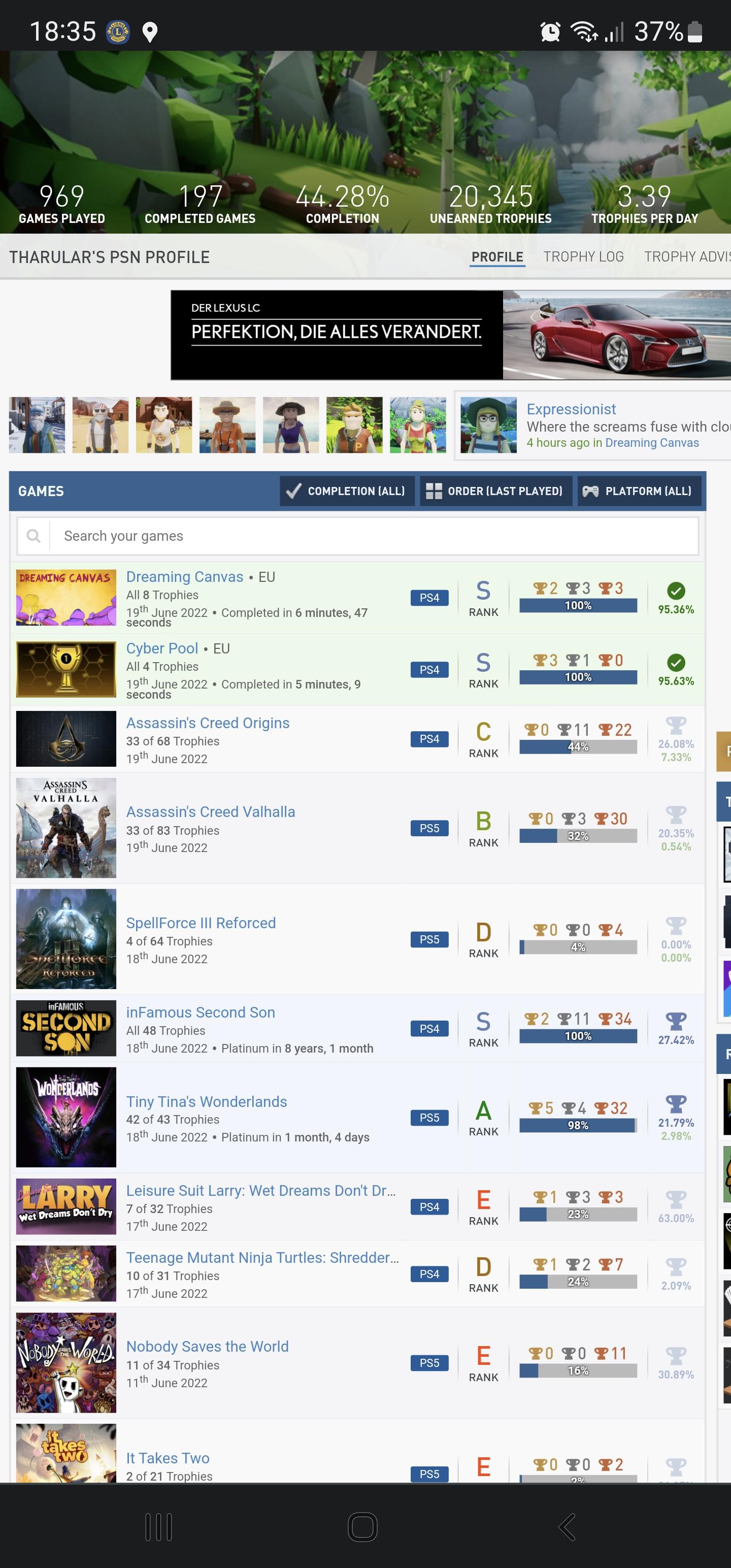Tap the search magnifier icon
731x1568 pixels.
point(34,536)
